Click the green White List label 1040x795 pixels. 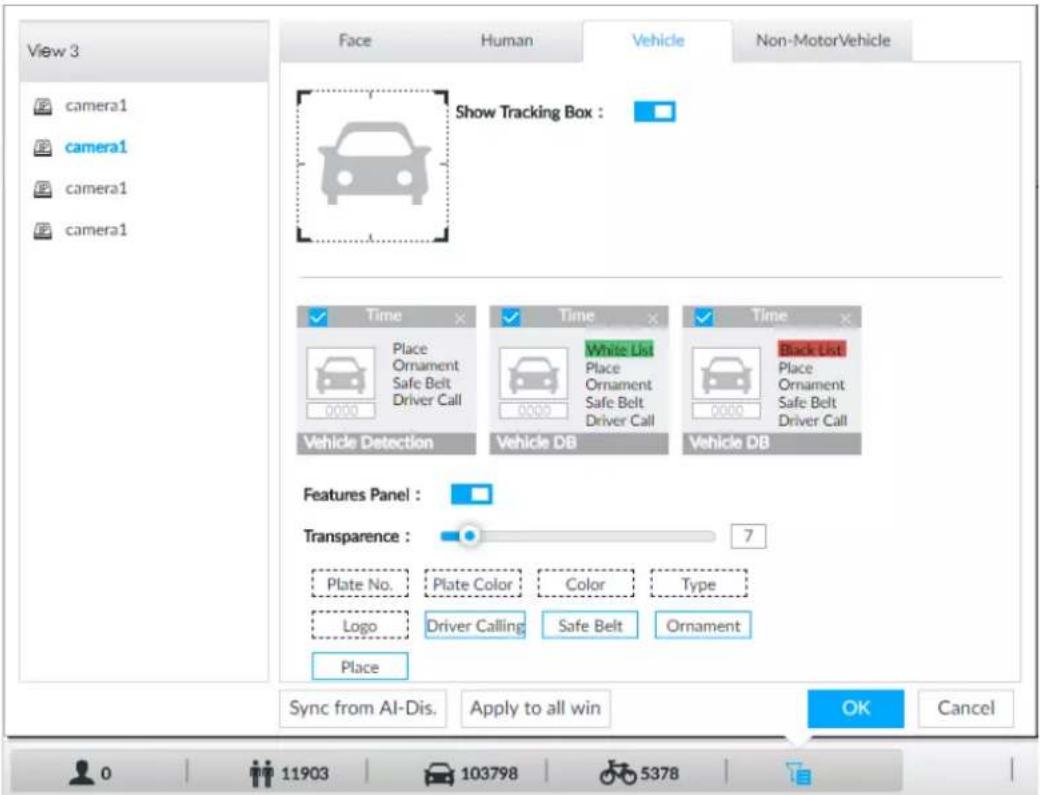click(x=619, y=349)
